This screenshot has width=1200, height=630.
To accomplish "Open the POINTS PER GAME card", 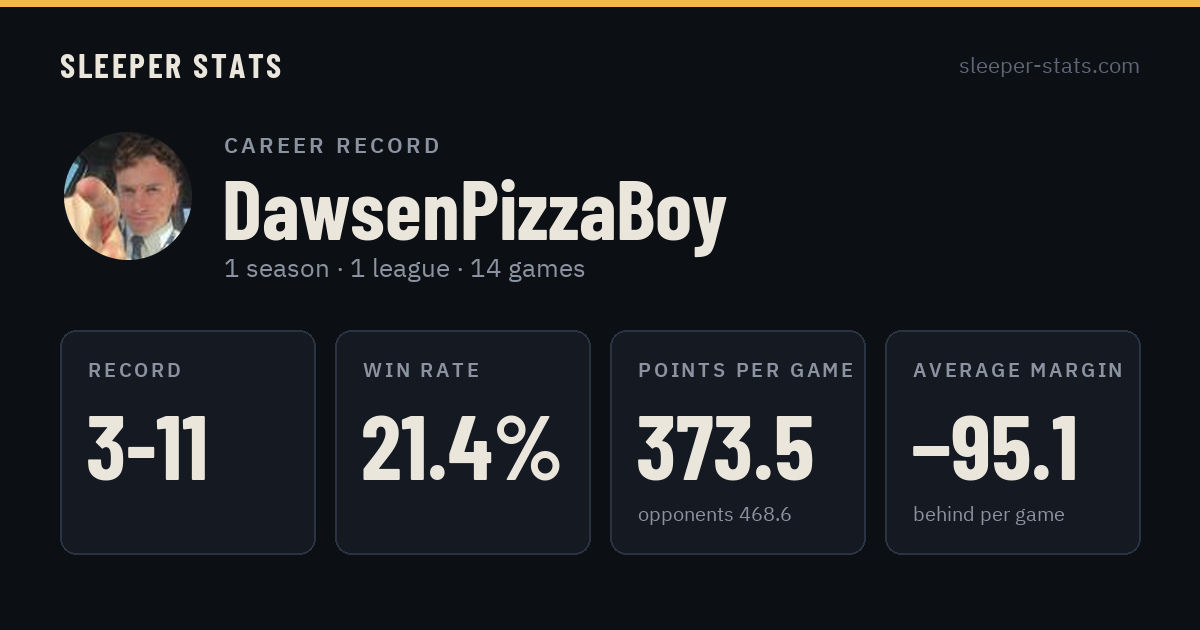I will coord(738,442).
